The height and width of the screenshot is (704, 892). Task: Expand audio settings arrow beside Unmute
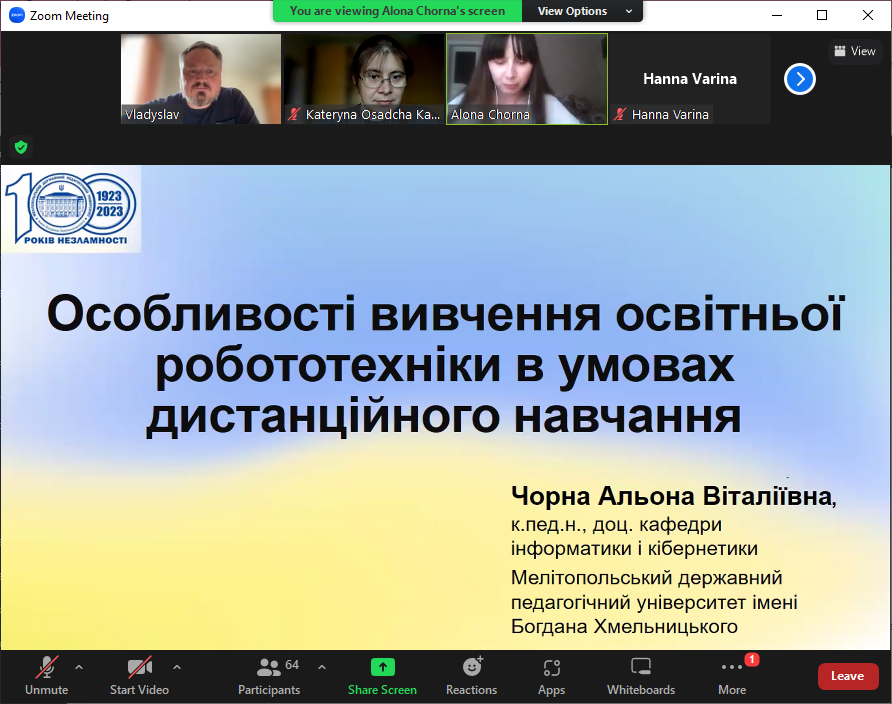(x=79, y=667)
